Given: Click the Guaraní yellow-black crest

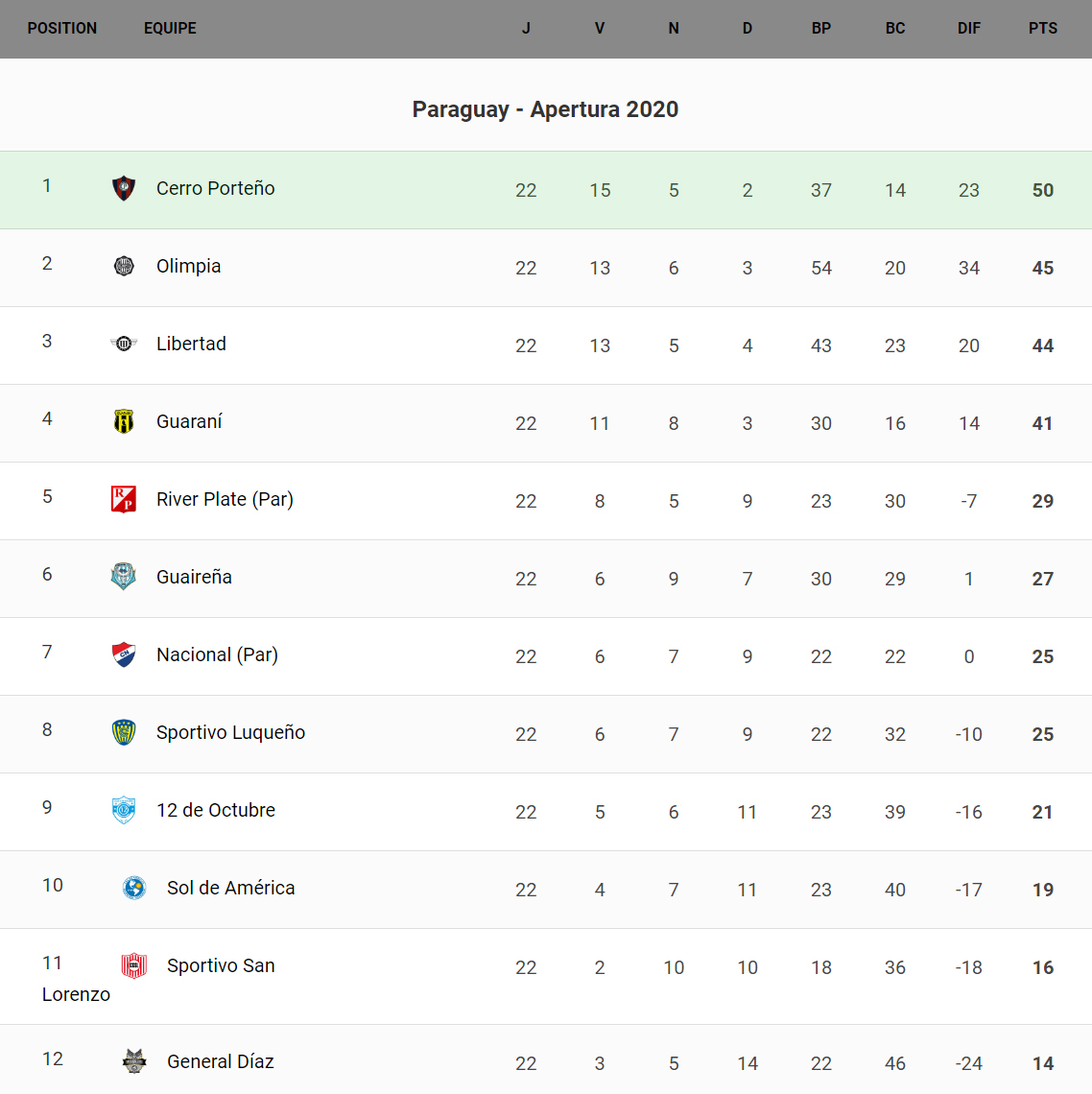Looking at the screenshot, I should click(x=124, y=421).
